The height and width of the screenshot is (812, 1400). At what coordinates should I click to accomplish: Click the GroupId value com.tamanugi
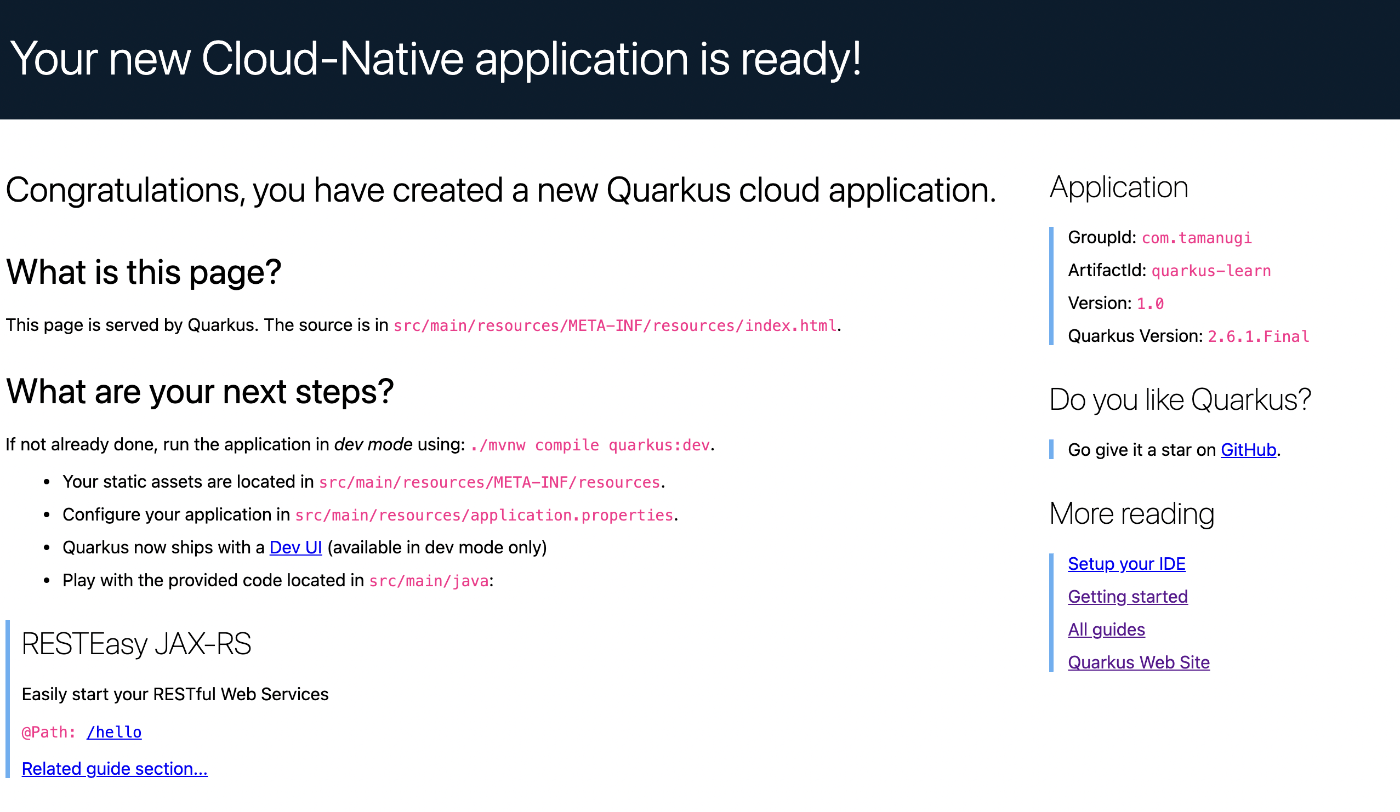pyautogui.click(x=1197, y=238)
